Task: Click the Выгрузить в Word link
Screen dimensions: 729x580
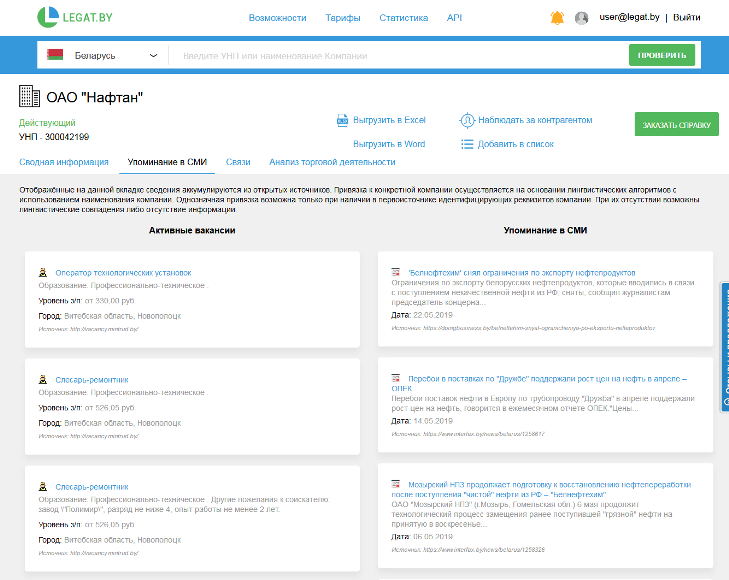Action: (x=389, y=144)
